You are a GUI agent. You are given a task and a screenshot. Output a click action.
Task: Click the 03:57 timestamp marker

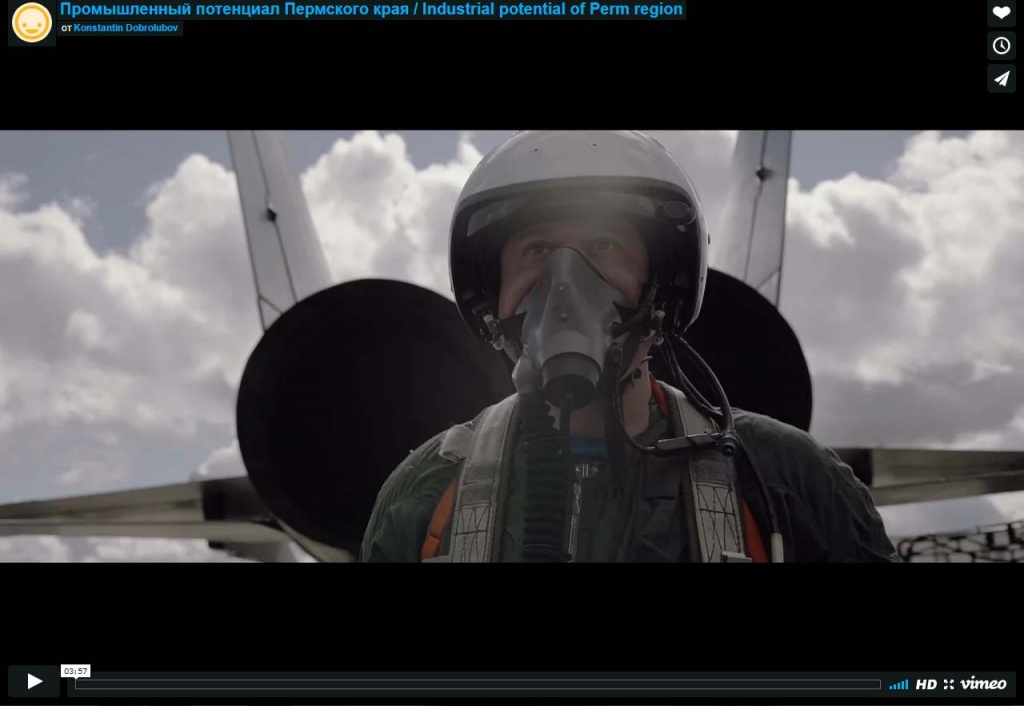tap(76, 671)
